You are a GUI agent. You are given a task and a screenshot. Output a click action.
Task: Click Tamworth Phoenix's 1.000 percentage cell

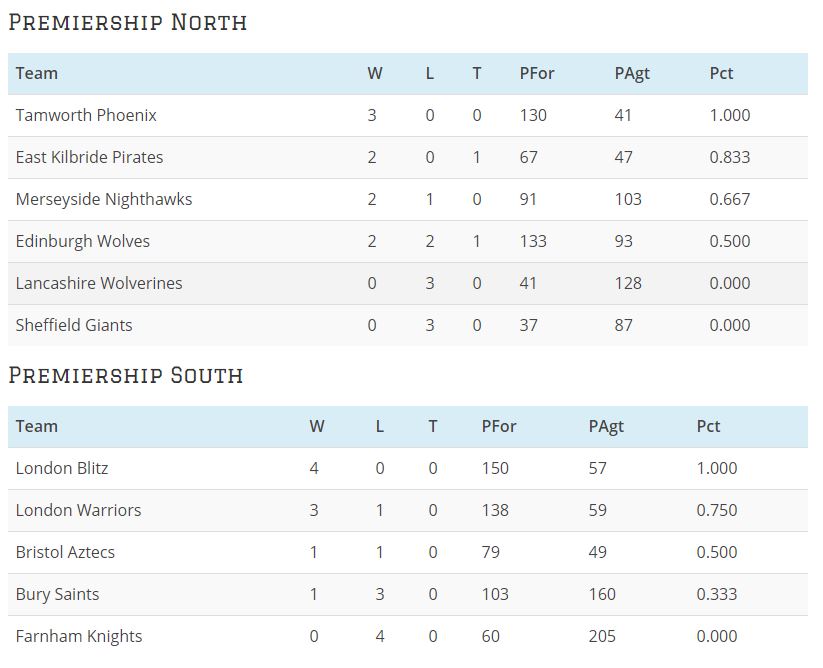(729, 115)
